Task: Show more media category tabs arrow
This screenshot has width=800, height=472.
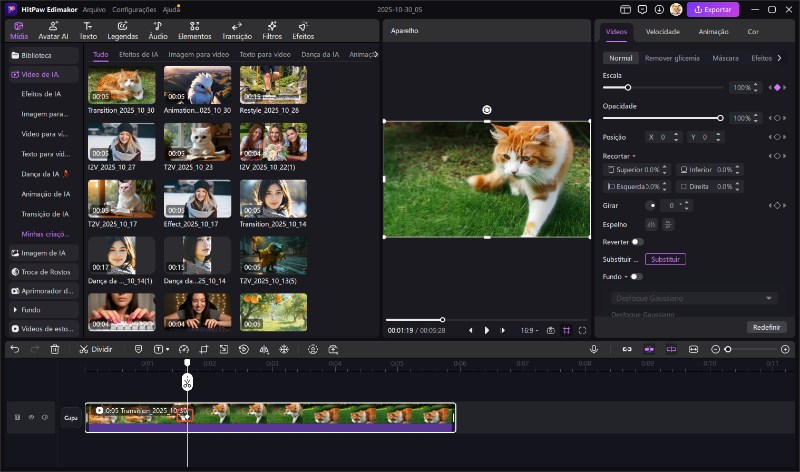Action: coord(376,54)
